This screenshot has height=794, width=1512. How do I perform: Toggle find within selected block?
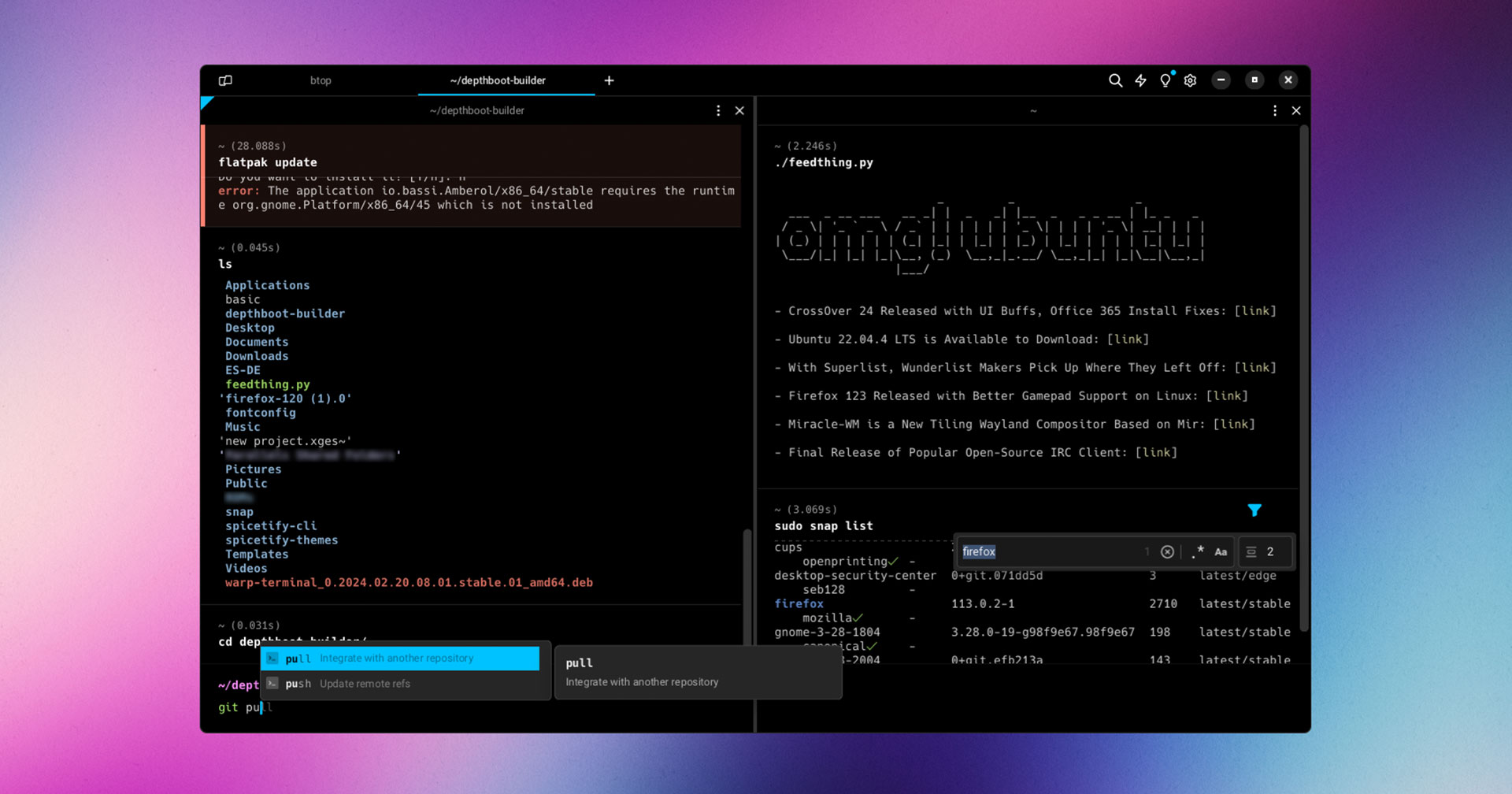[x=1251, y=552]
